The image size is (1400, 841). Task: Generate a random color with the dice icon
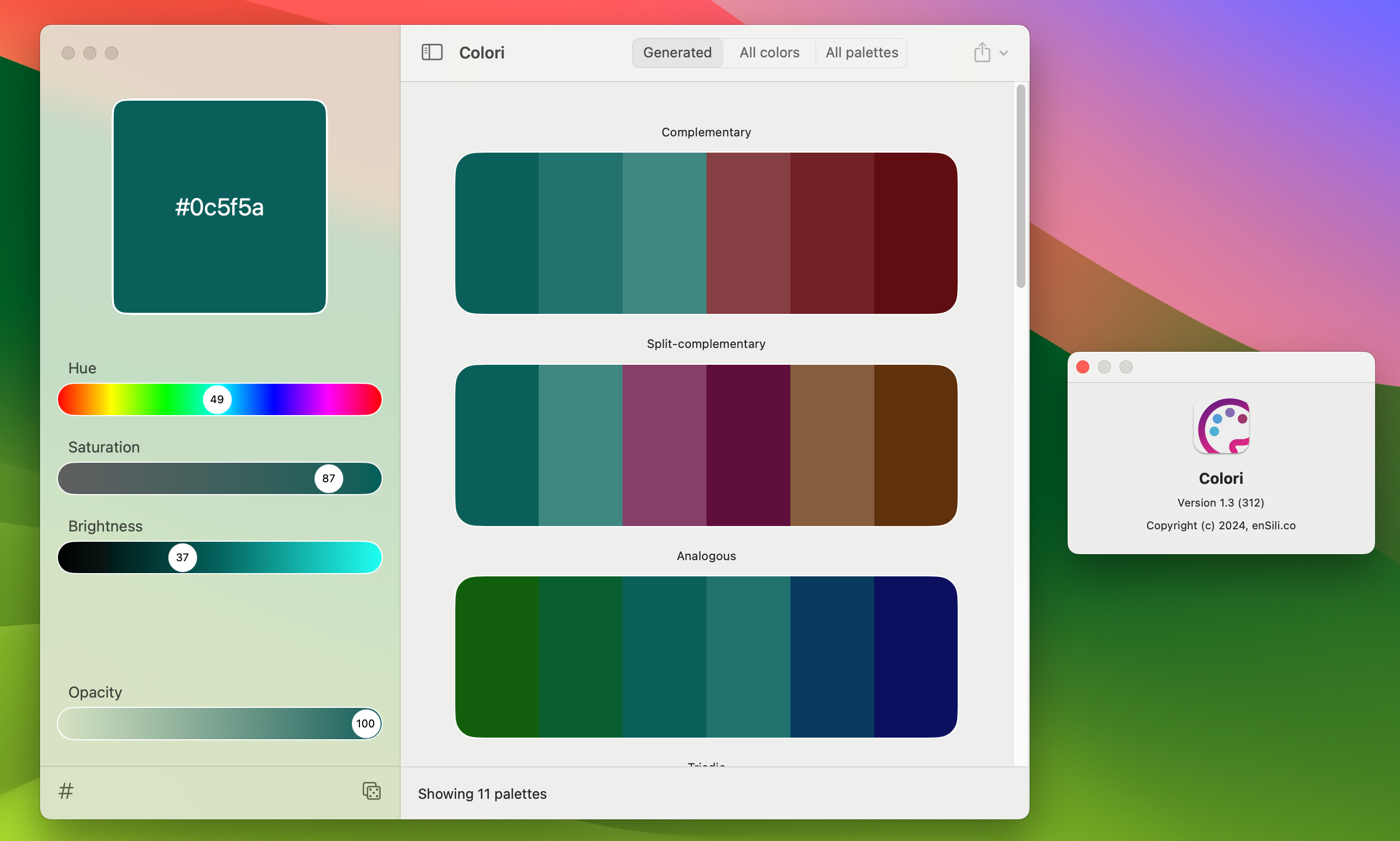(x=371, y=791)
